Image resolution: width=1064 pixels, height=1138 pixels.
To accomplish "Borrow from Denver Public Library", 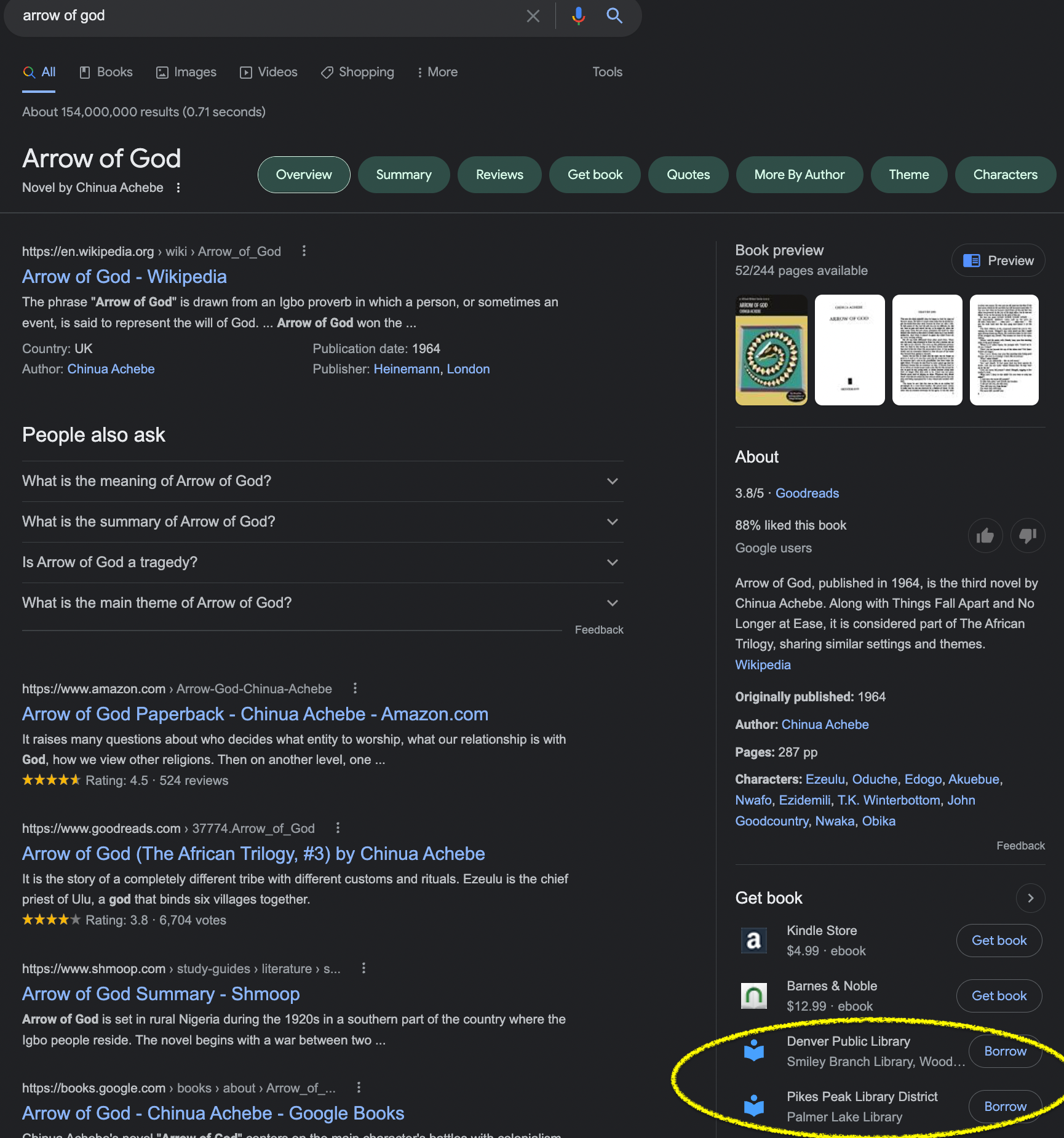I will tap(1006, 1051).
